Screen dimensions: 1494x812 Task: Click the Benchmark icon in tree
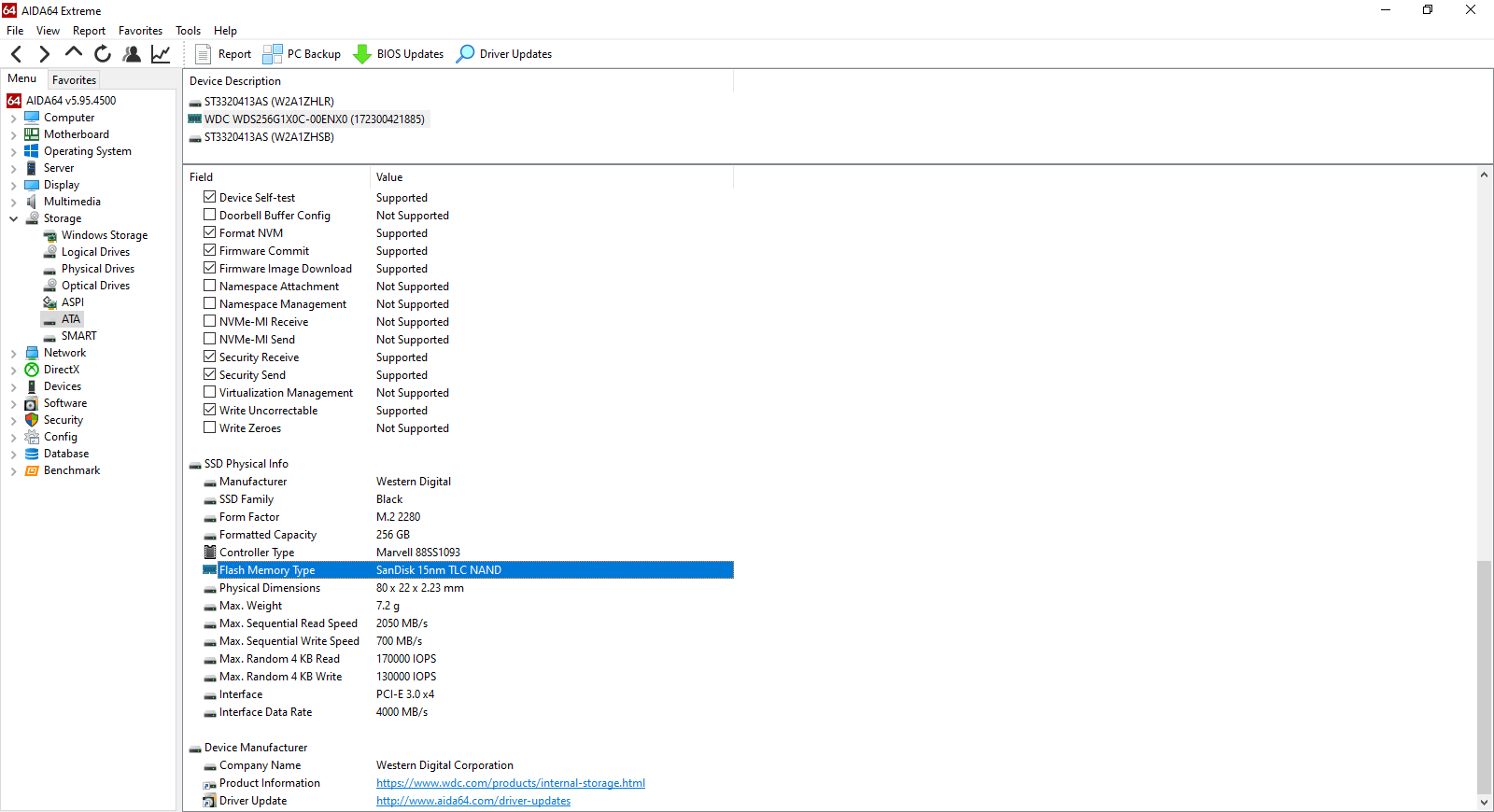(x=32, y=470)
